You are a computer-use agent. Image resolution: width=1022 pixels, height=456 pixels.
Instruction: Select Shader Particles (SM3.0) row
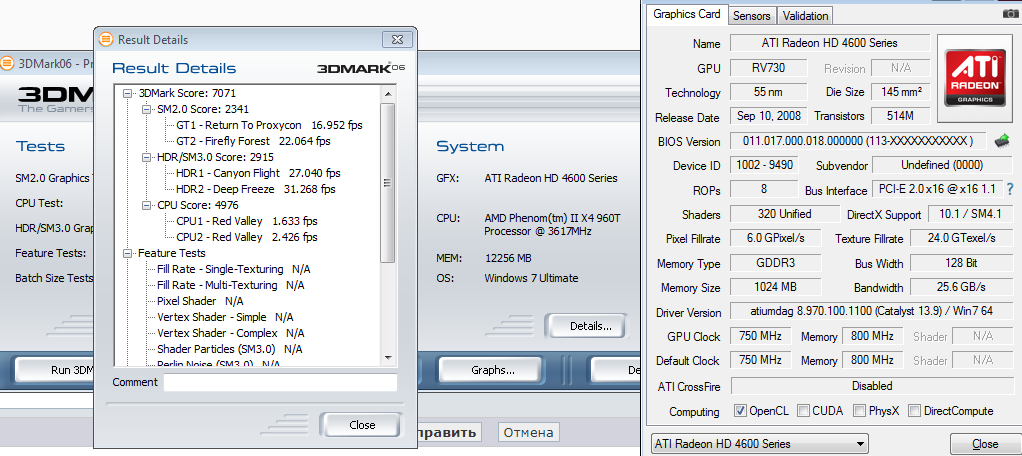pyautogui.click(x=229, y=349)
